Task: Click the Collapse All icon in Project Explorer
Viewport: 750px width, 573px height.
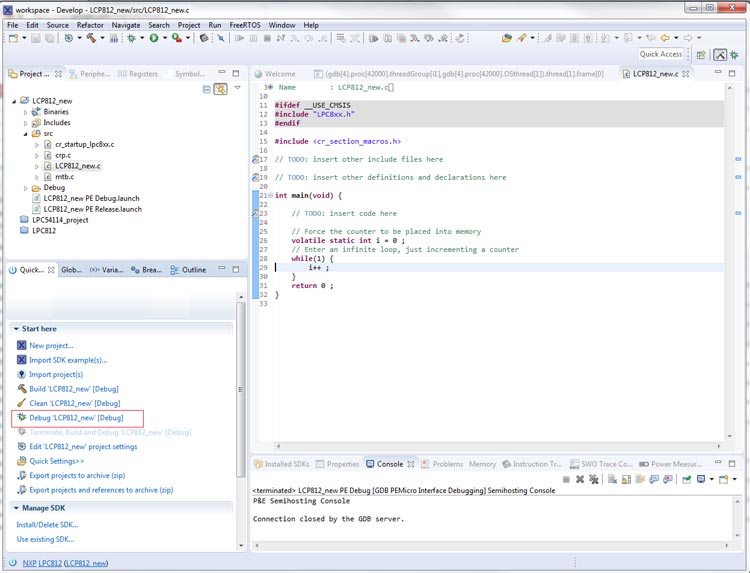Action: tap(207, 89)
